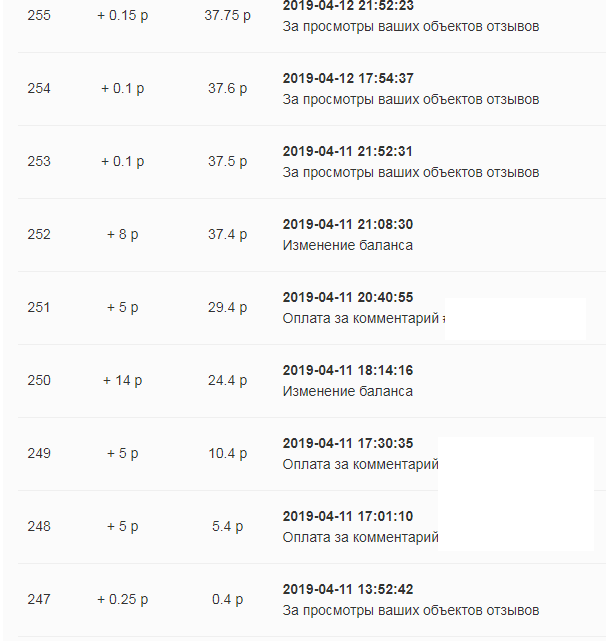Image resolution: width=606 pixels, height=641 pixels.
Task: Click 'Изменение баланса' under the 21:08:30 entry
Action: pyautogui.click(x=347, y=245)
